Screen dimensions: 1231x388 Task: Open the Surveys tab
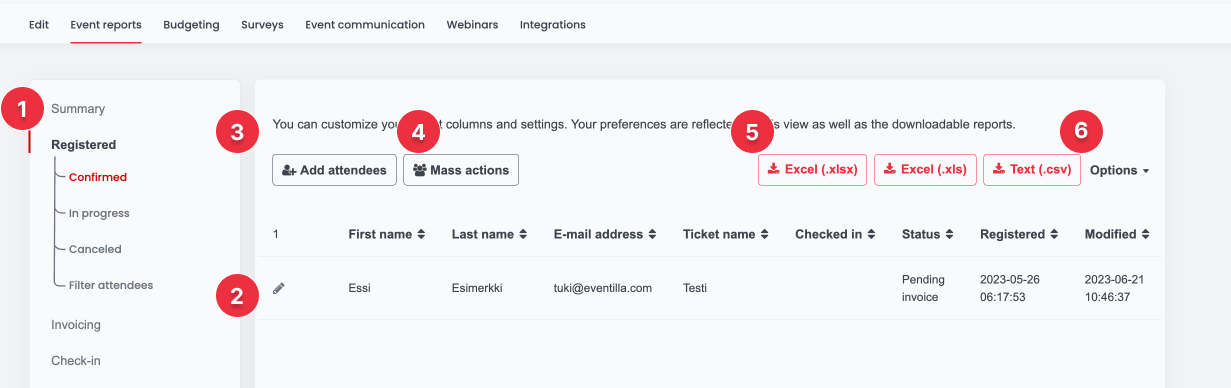[262, 24]
